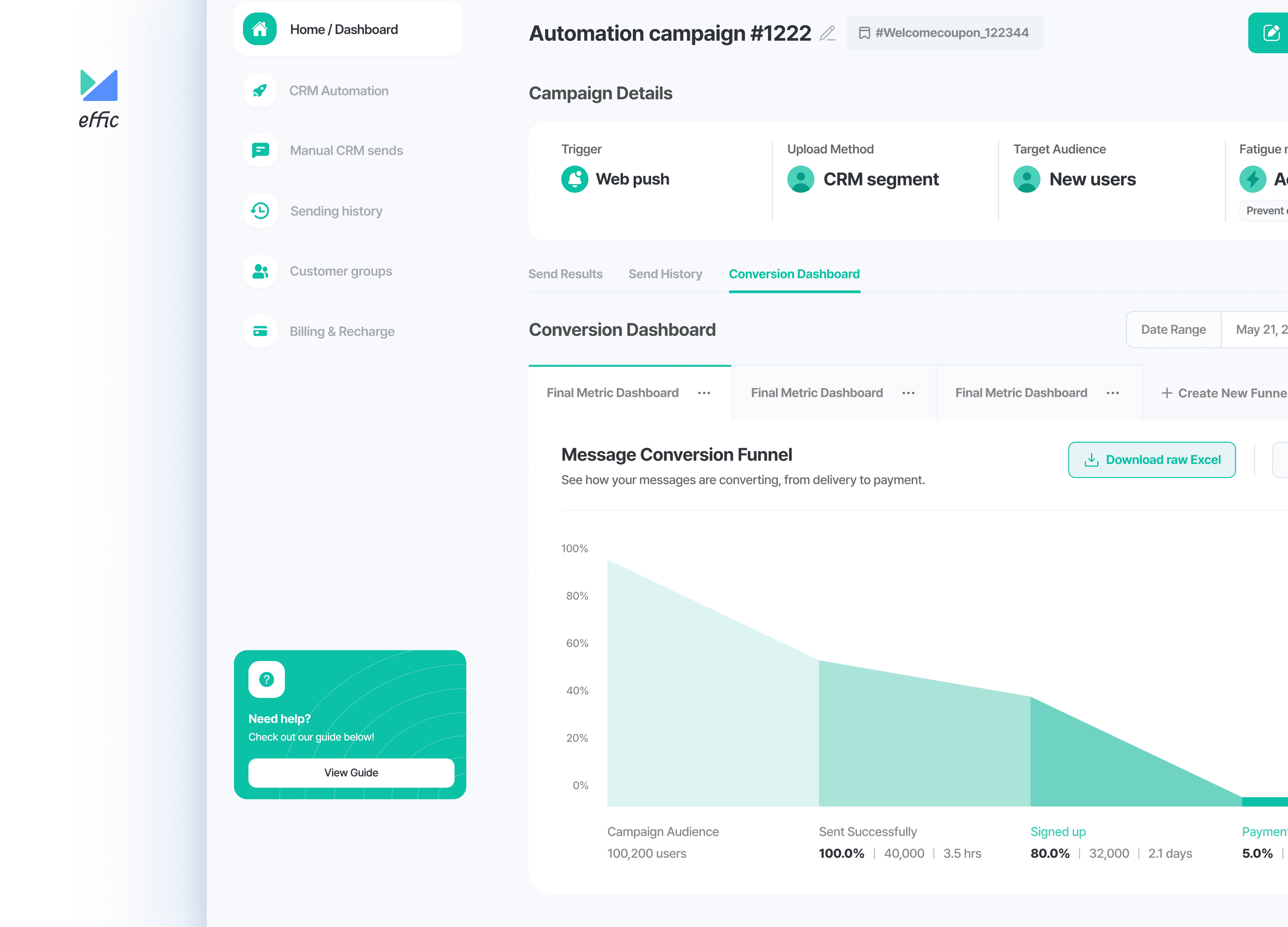Open the Date Range picker
Image resolution: width=1288 pixels, height=927 pixels.
(x=1173, y=330)
